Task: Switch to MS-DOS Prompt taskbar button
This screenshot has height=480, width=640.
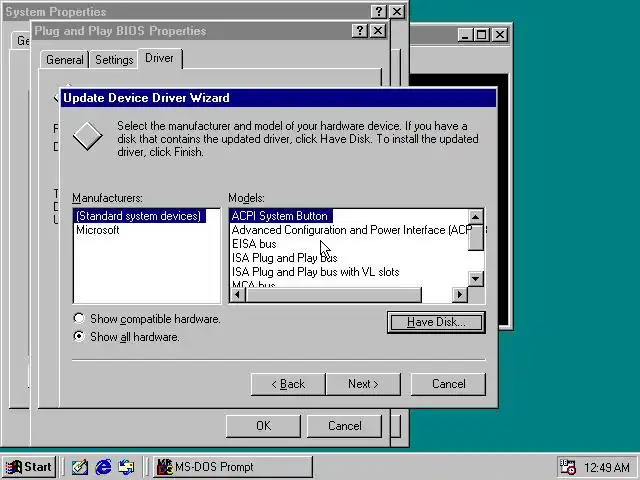Action: click(233, 467)
